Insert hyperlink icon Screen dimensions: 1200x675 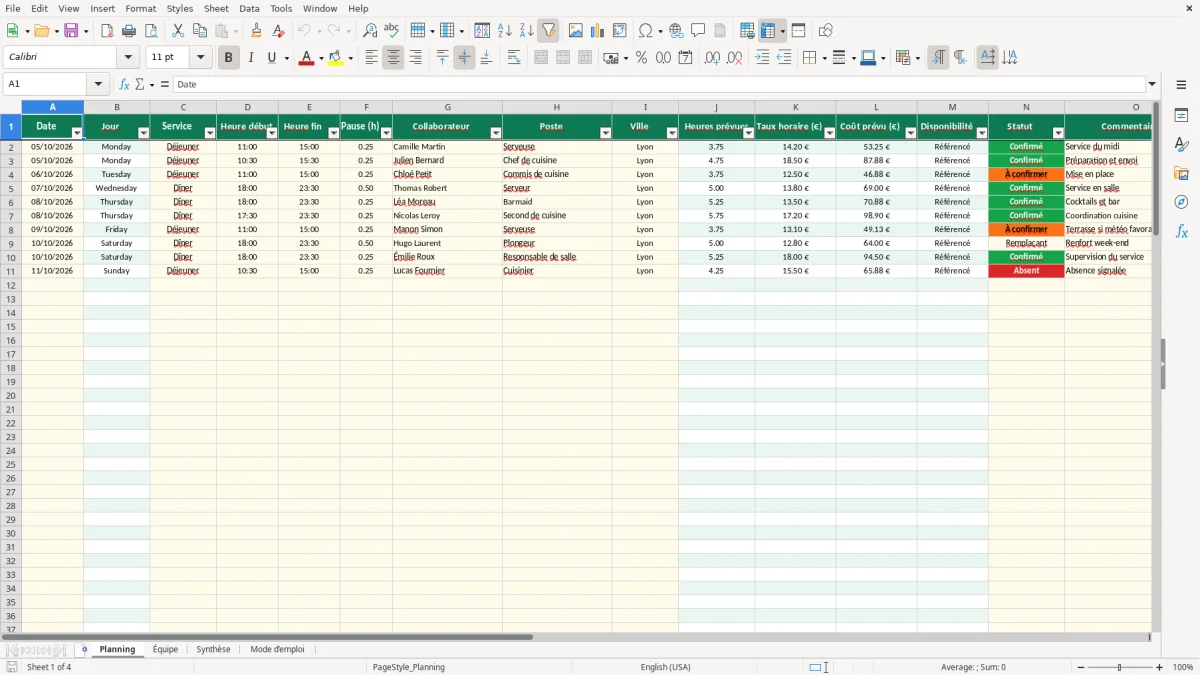click(x=676, y=31)
